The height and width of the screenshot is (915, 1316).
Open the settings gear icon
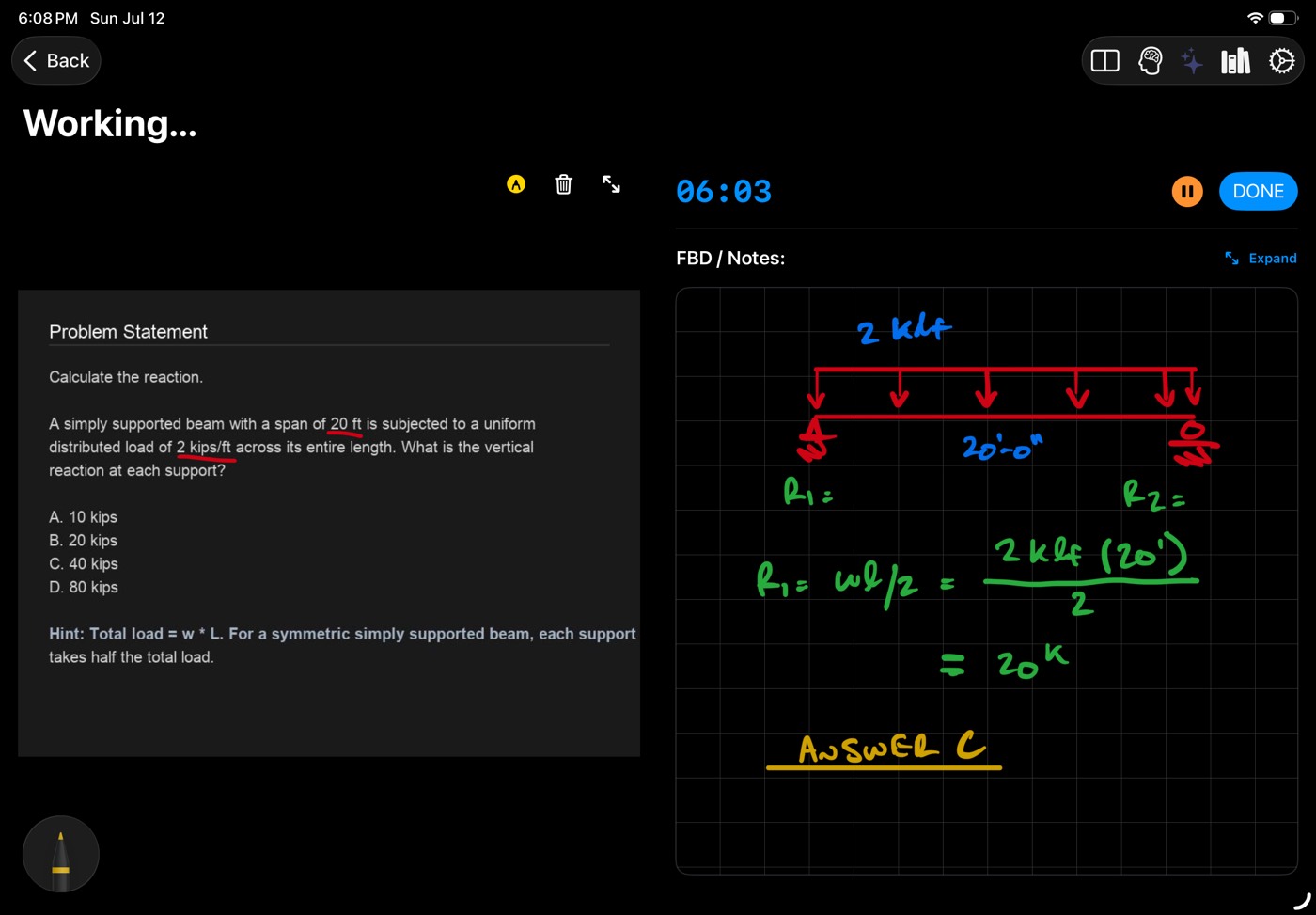point(1281,61)
